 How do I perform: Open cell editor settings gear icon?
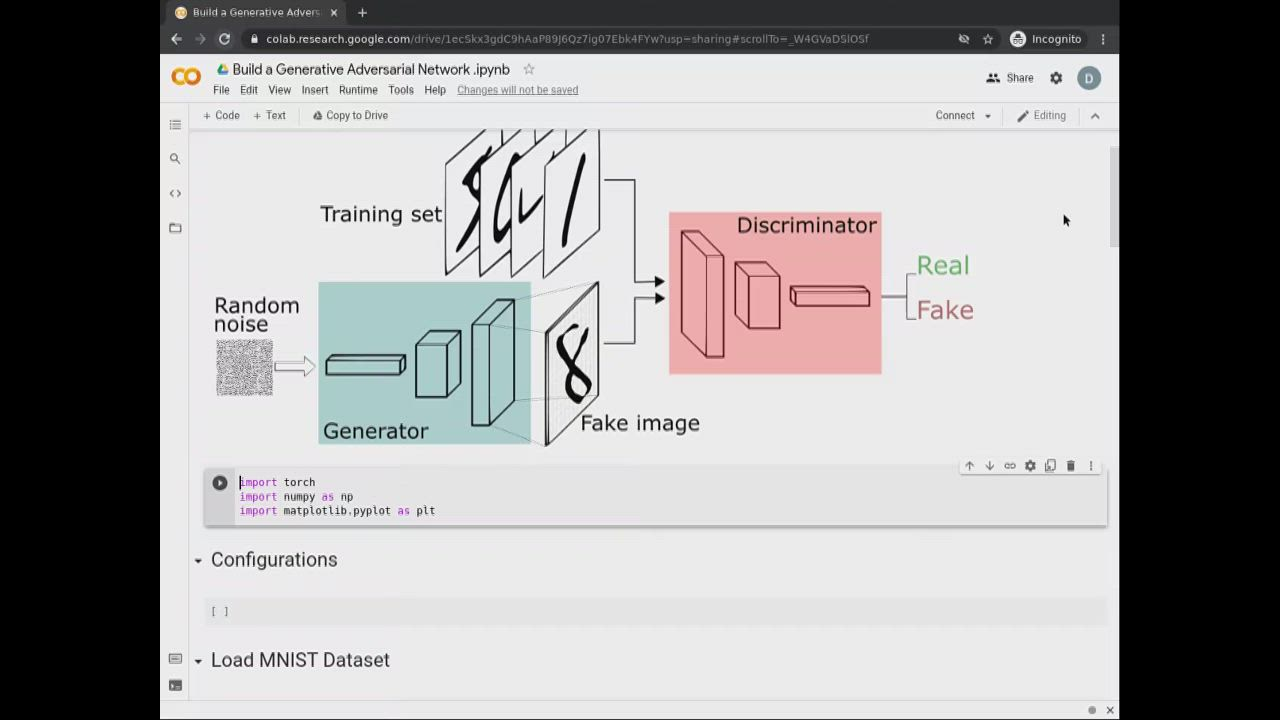1030,466
